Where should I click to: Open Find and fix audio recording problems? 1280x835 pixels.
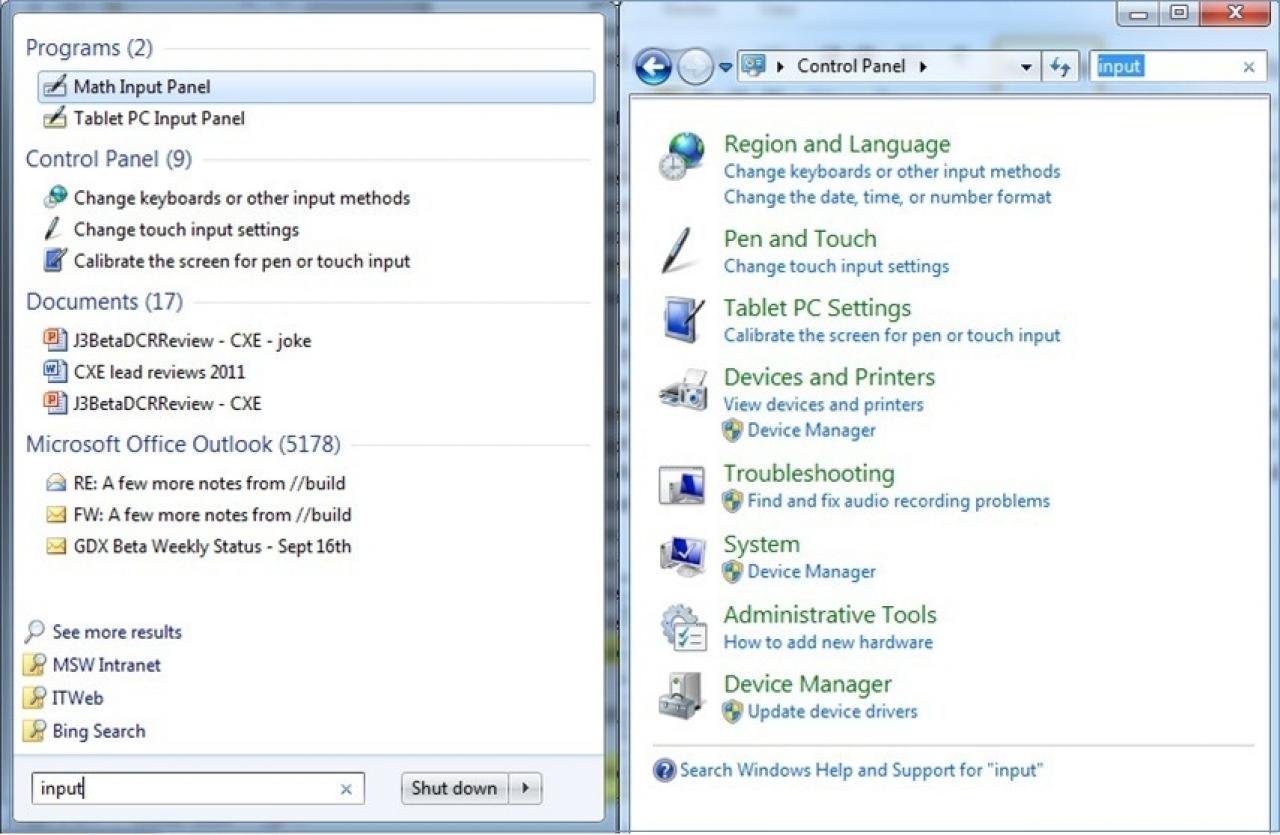click(x=898, y=501)
